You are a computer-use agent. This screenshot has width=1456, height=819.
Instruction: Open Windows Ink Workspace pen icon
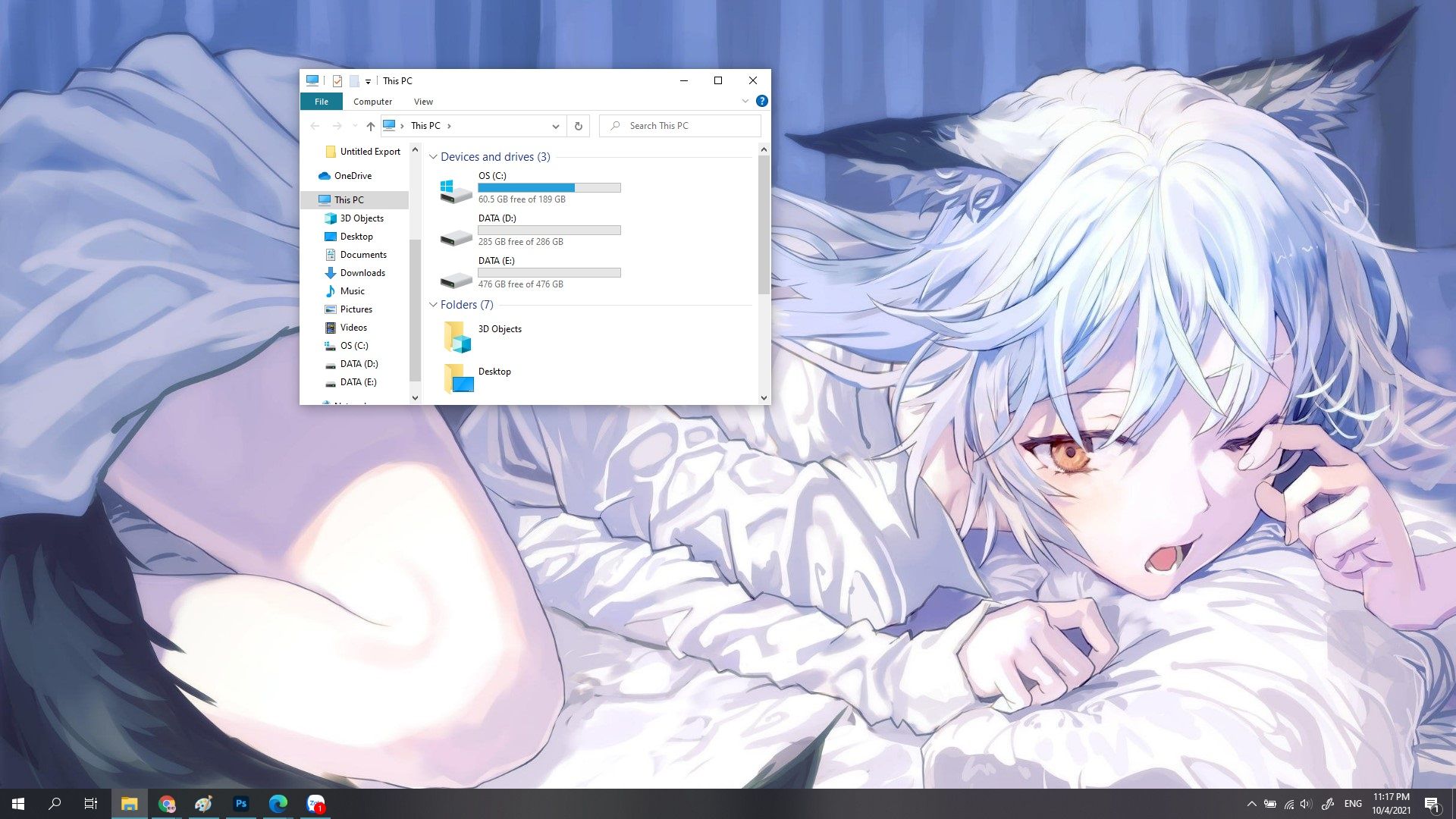click(x=1328, y=804)
